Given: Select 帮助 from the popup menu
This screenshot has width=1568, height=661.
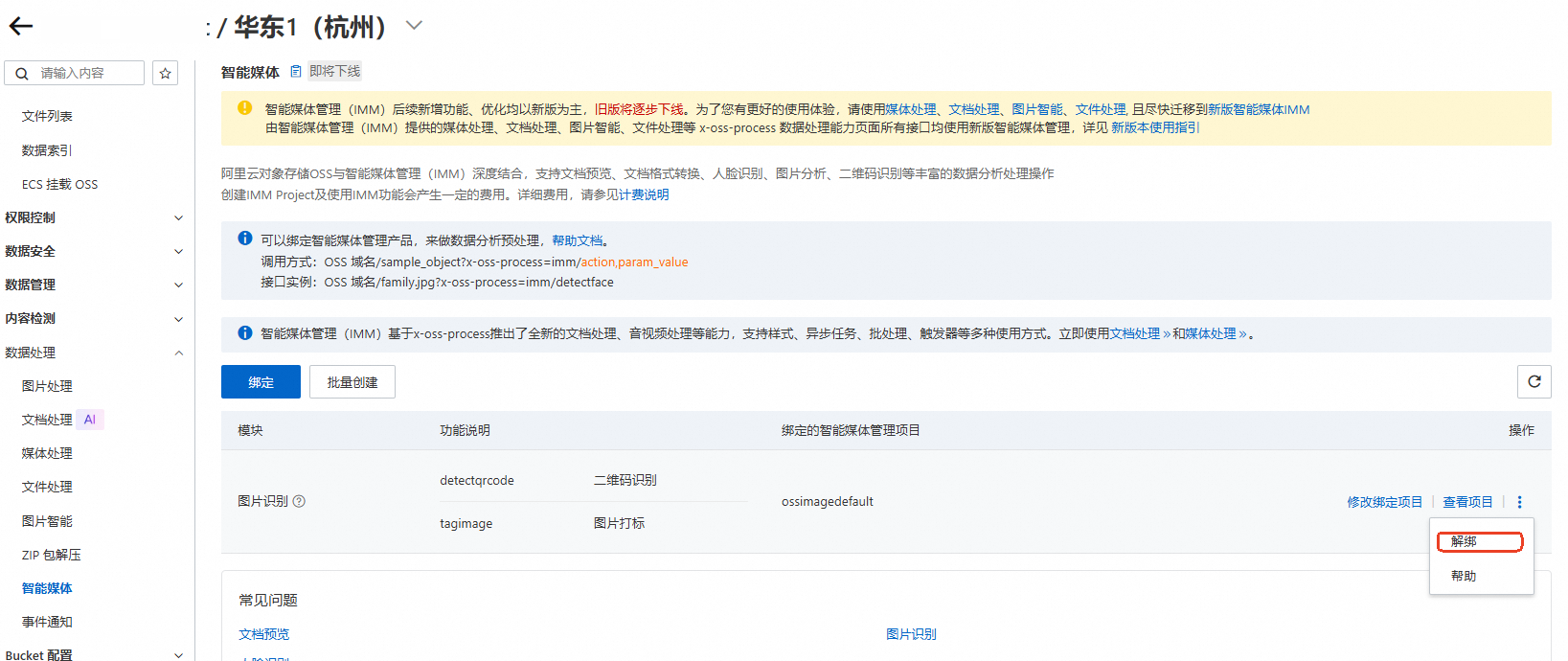Looking at the screenshot, I should click(x=1464, y=576).
